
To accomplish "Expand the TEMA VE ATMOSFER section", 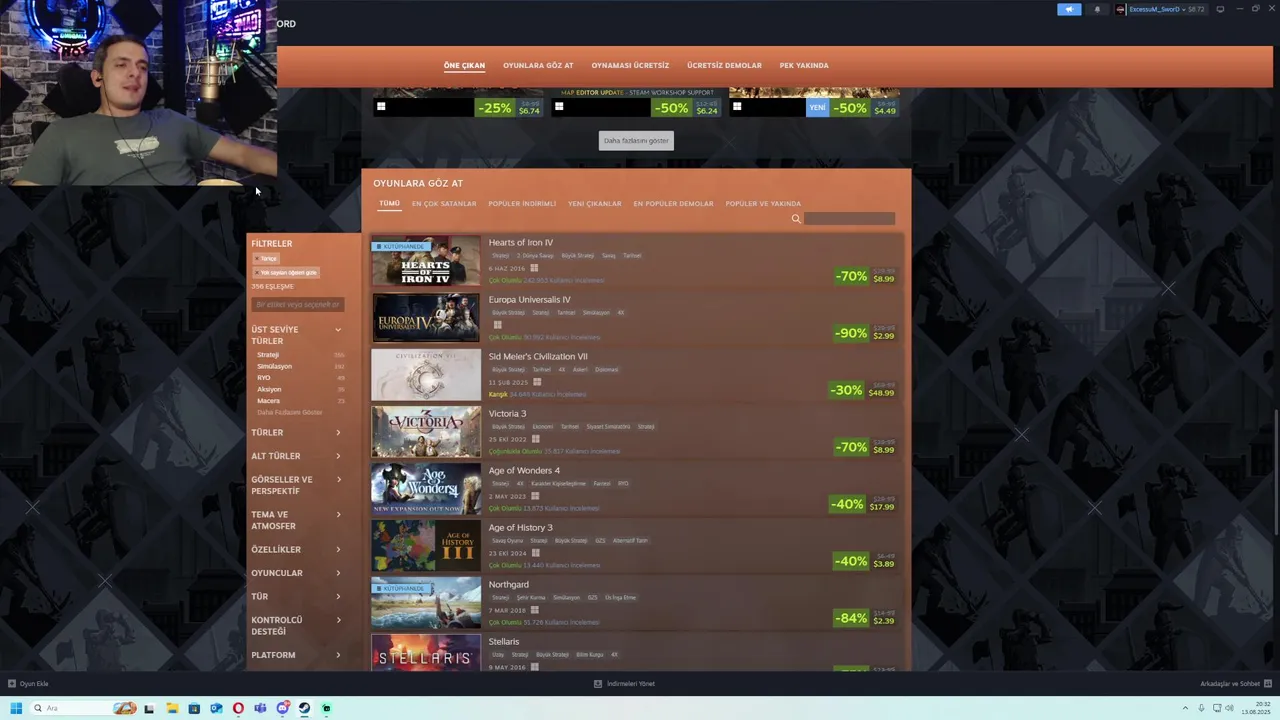I will 296,520.
